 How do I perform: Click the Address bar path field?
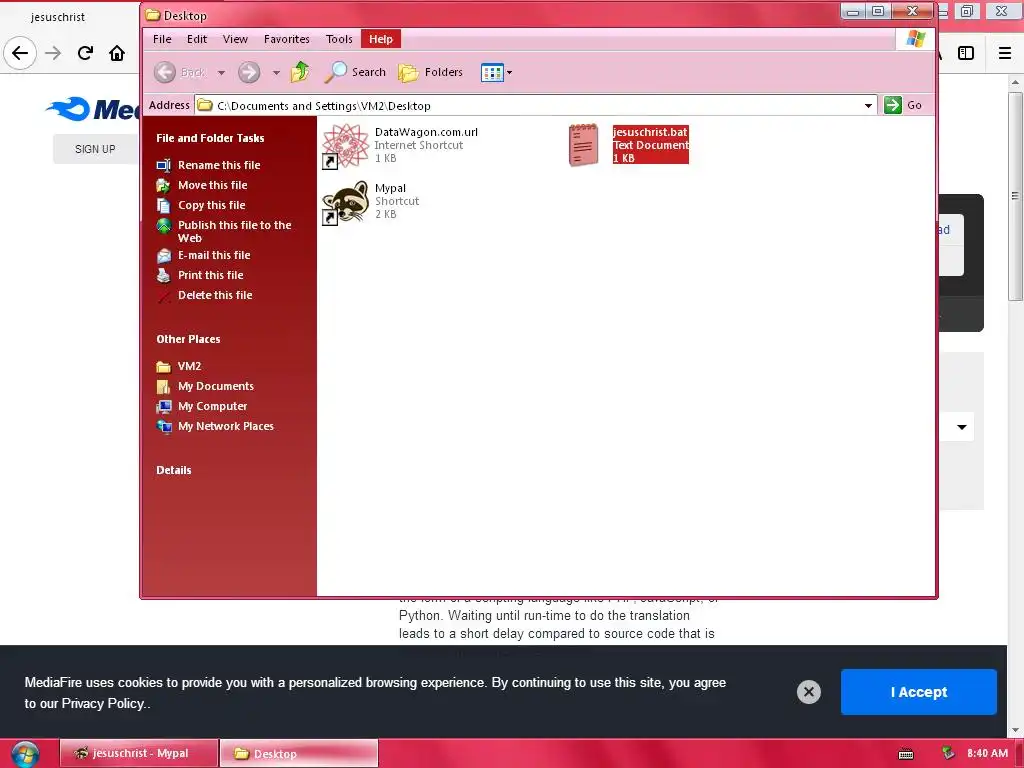click(536, 106)
